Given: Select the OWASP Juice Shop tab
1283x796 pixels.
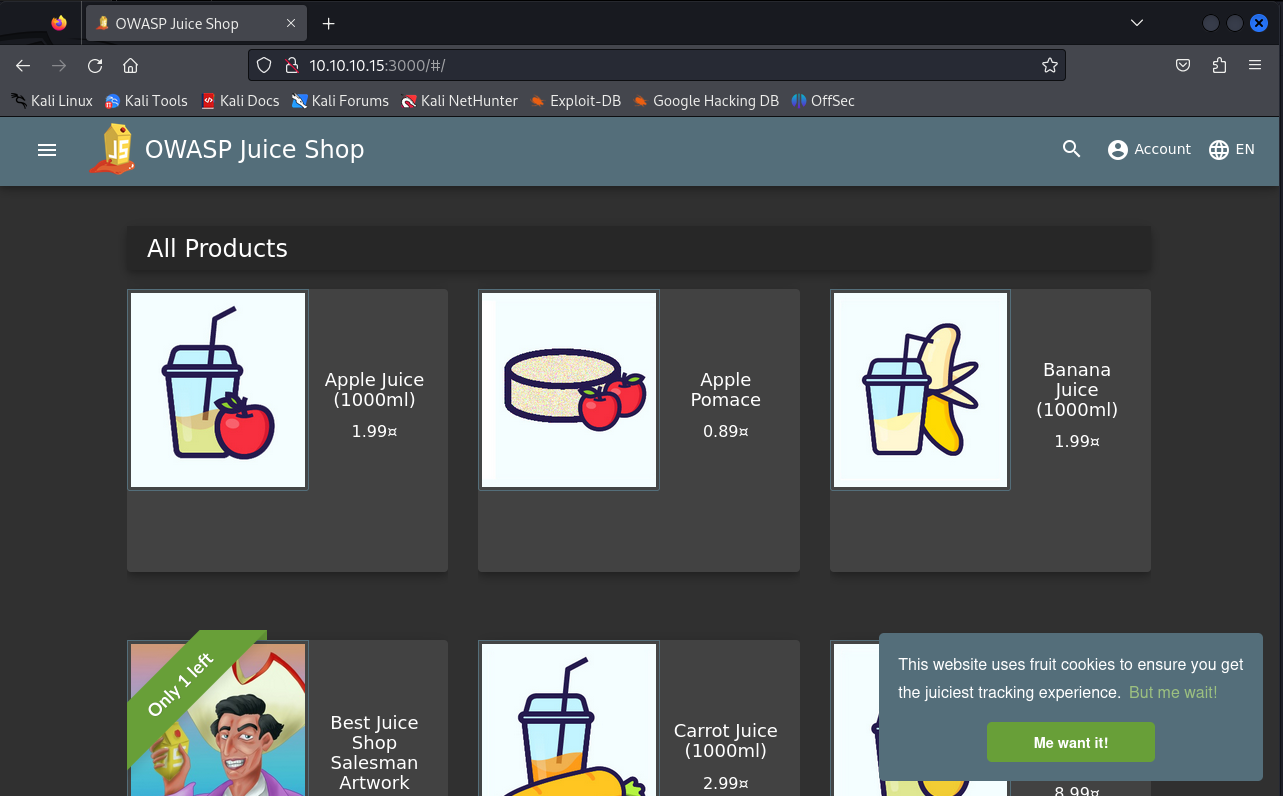Looking at the screenshot, I should 196,23.
